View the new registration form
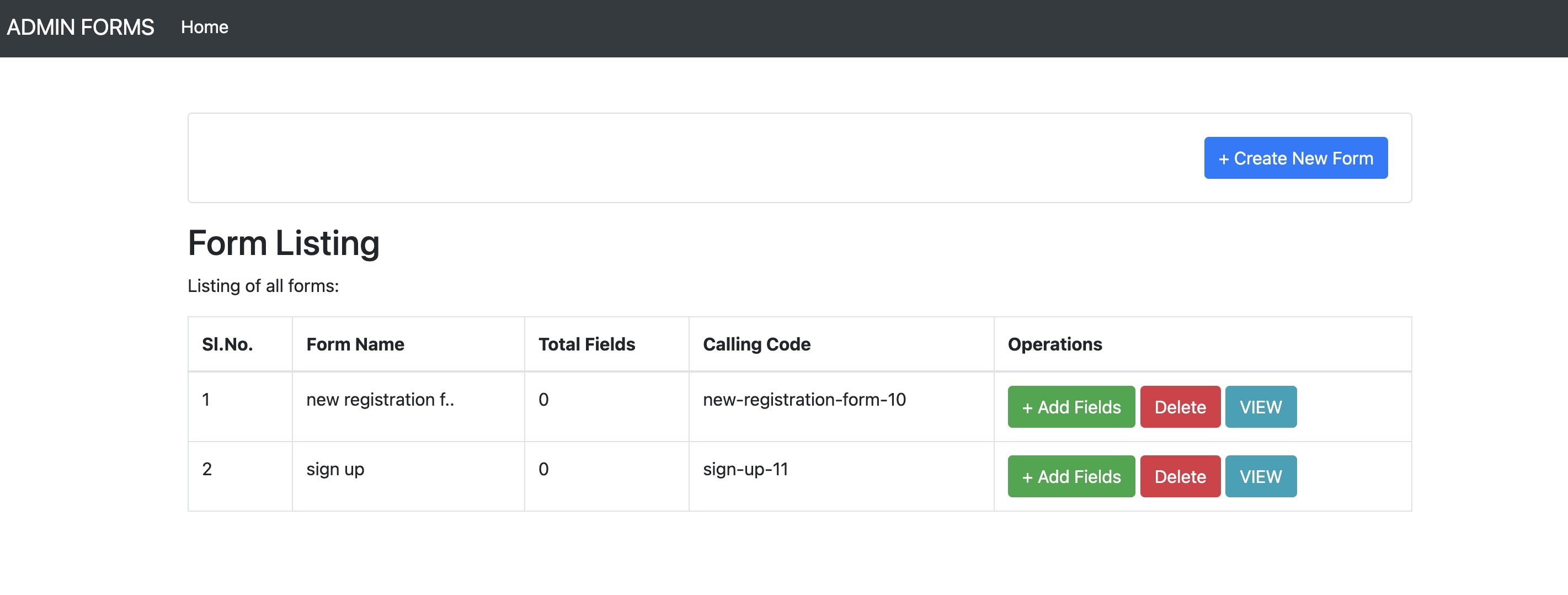 tap(1260, 407)
